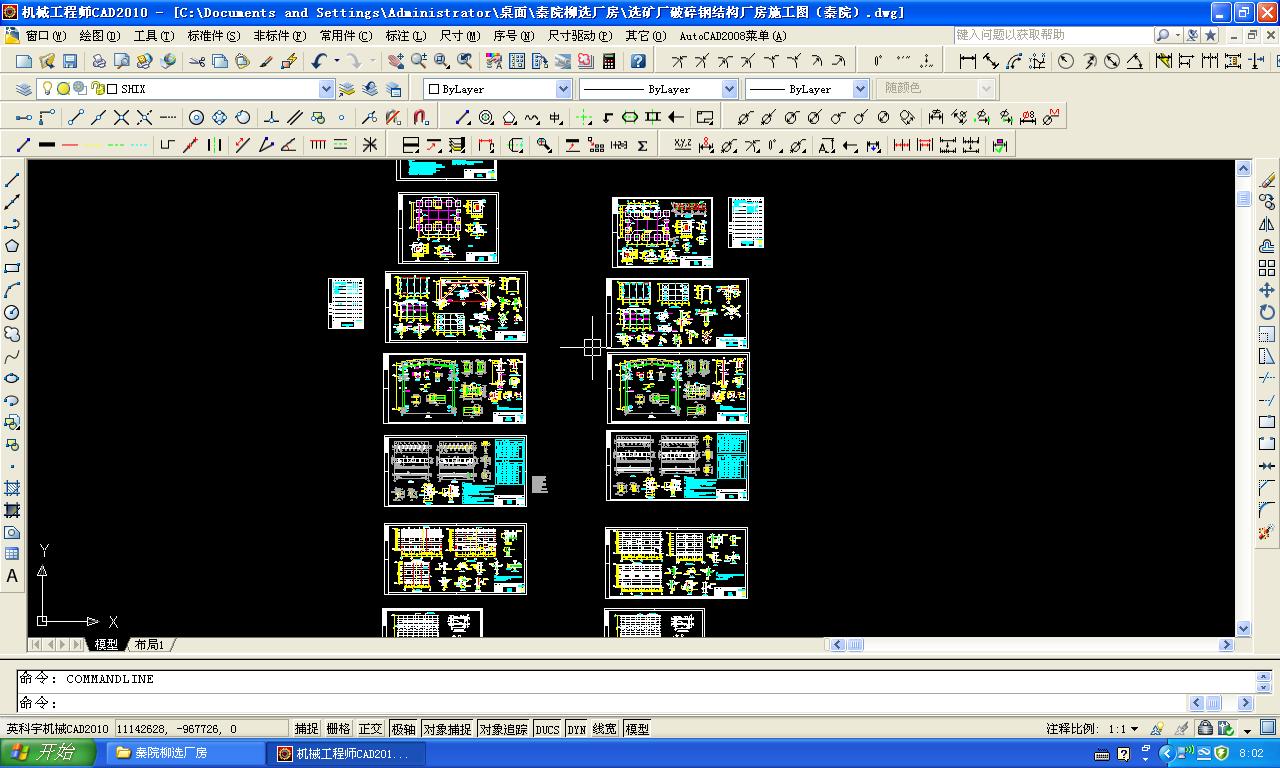Click the arc length dimension icon

coord(1014,61)
